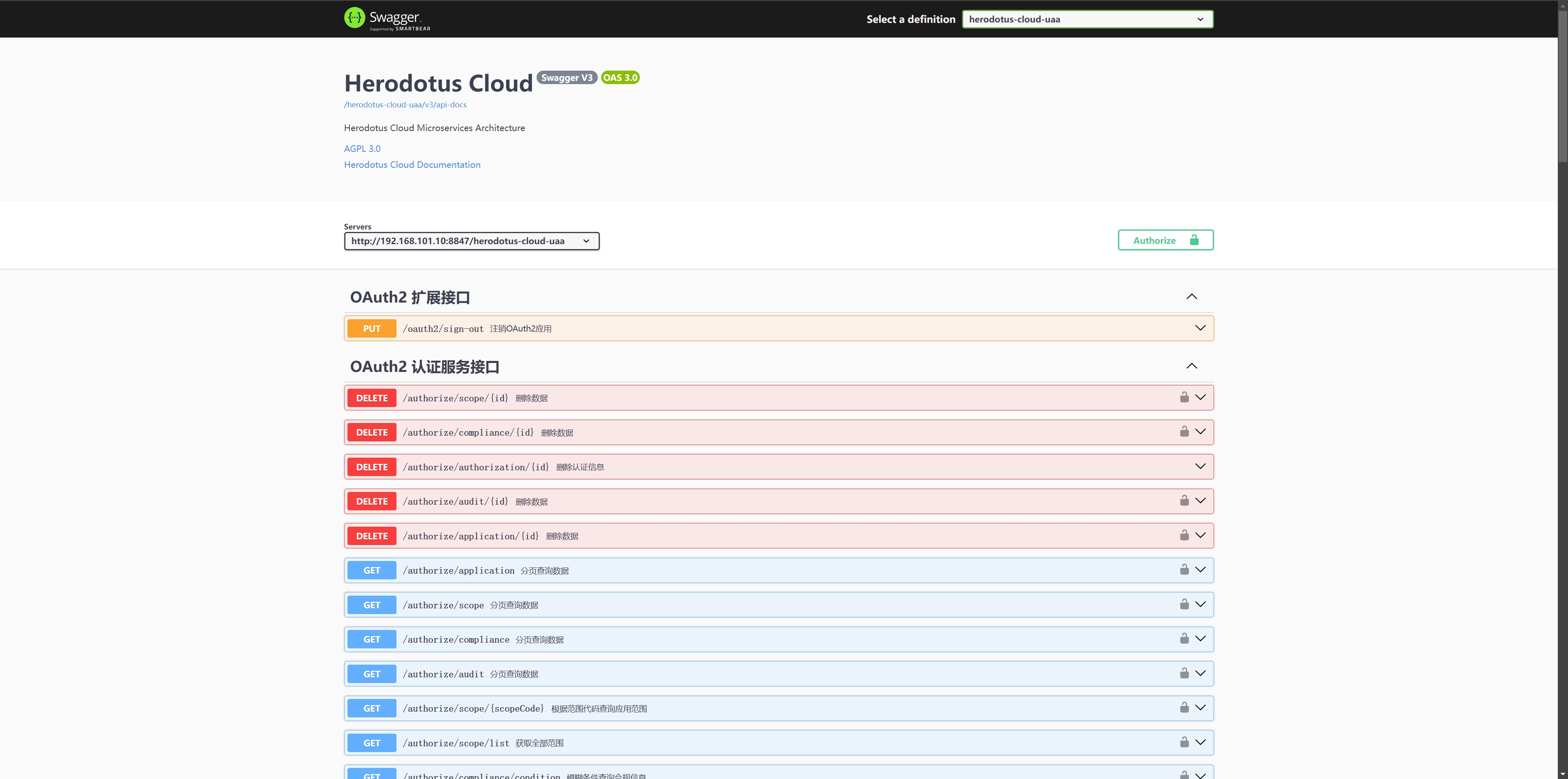Collapse the OAuth2 认证服务接口 section
1568x779 pixels.
pos(1191,366)
